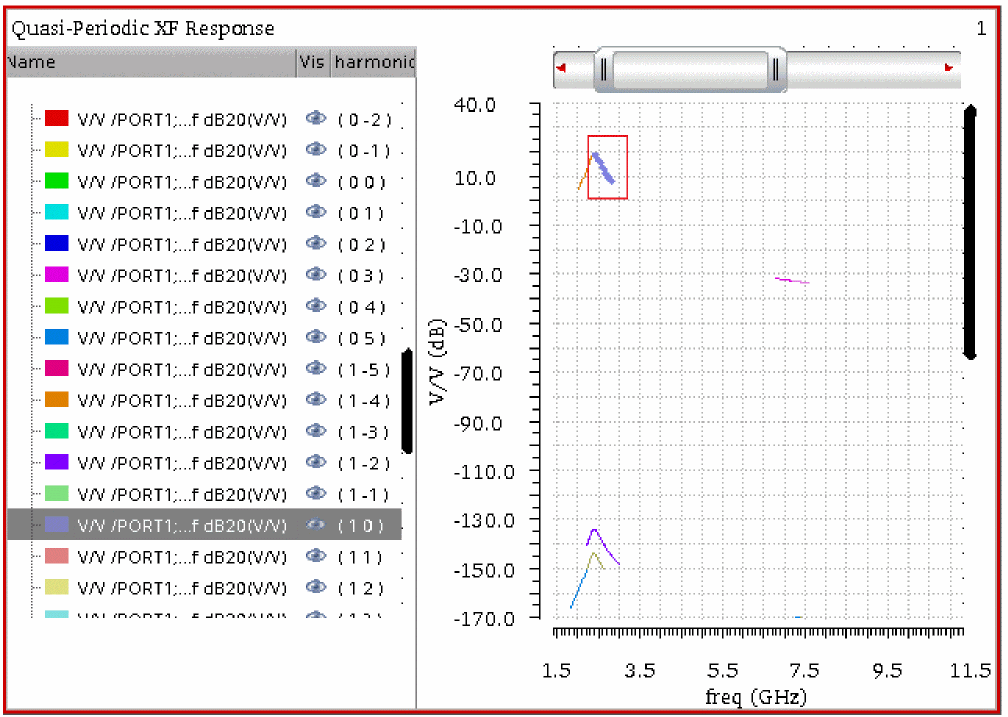Screen dimensions: 1008x717
Task: Click the harmonic column header
Action: tap(374, 62)
